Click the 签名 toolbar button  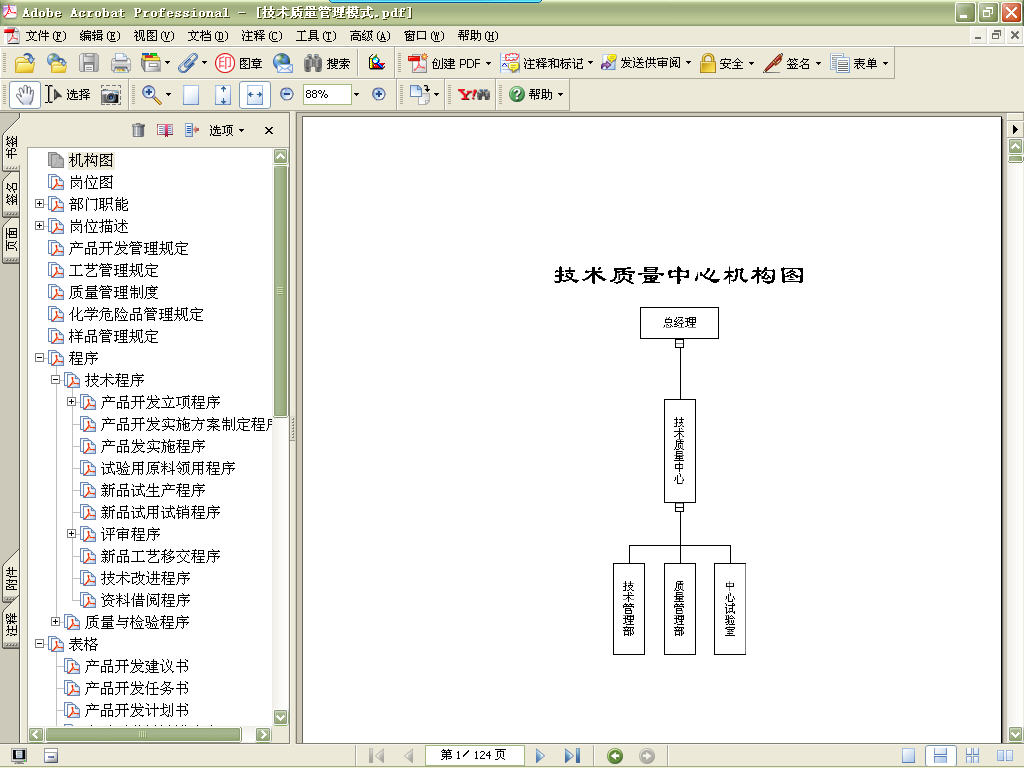pos(792,63)
